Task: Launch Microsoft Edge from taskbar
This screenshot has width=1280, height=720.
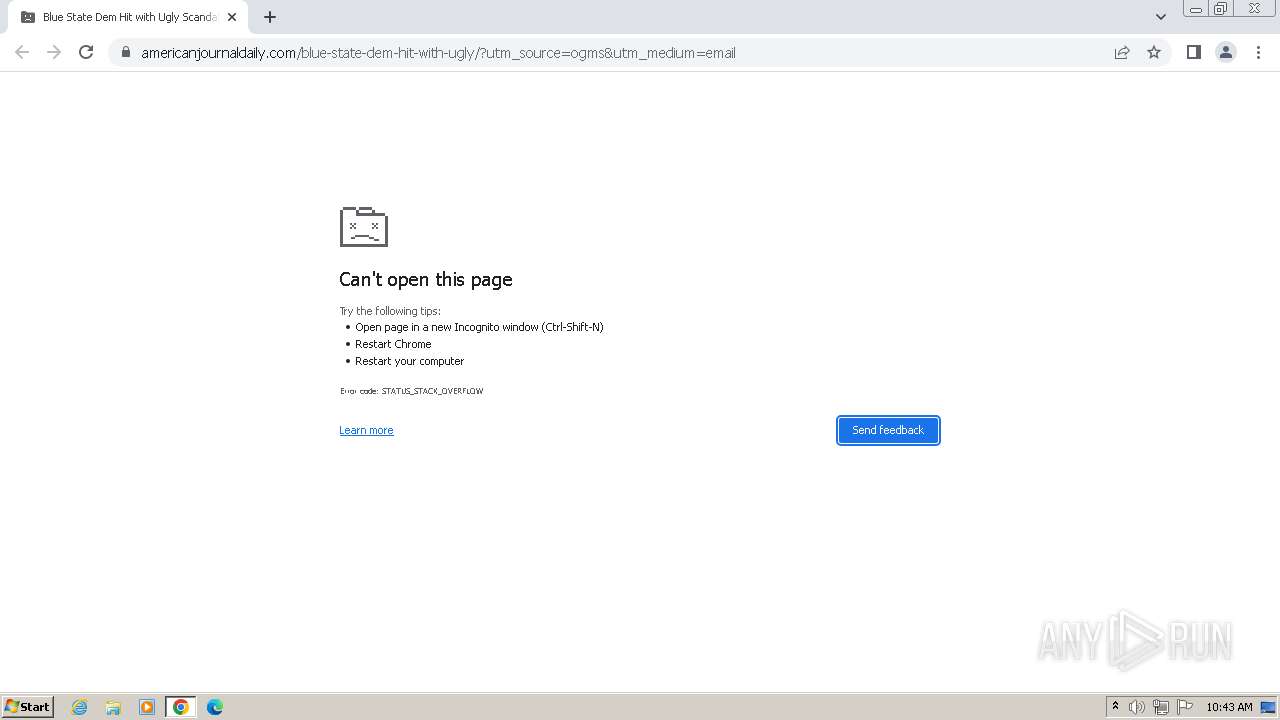Action: point(215,707)
